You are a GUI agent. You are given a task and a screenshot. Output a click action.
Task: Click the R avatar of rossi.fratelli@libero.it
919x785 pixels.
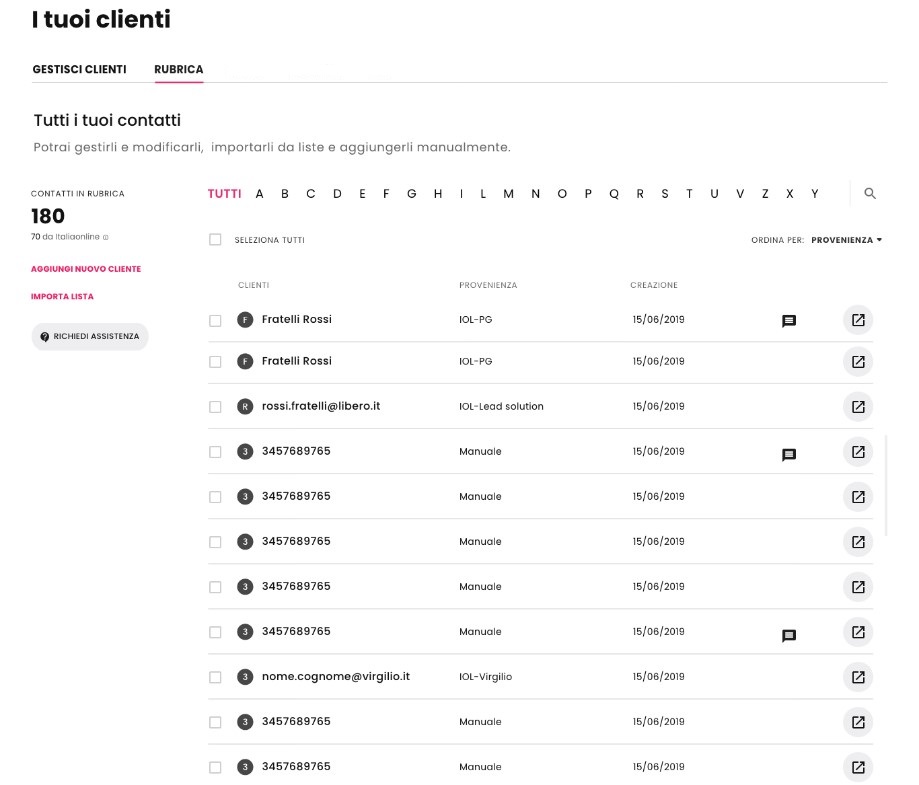[244, 407]
